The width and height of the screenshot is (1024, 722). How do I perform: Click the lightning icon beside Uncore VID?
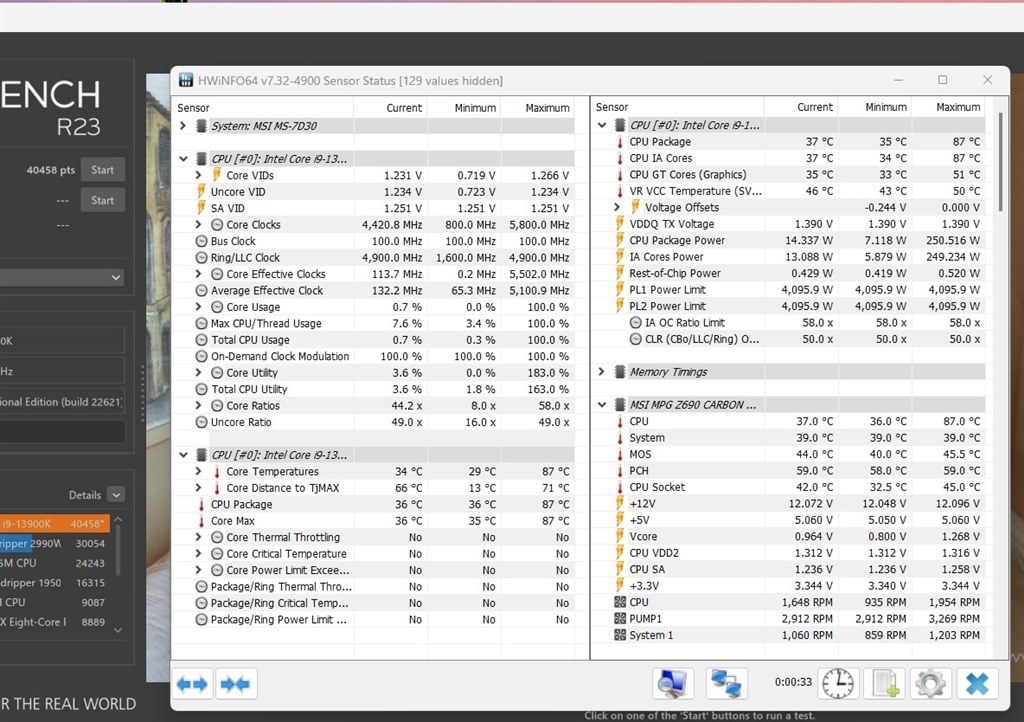coord(201,191)
